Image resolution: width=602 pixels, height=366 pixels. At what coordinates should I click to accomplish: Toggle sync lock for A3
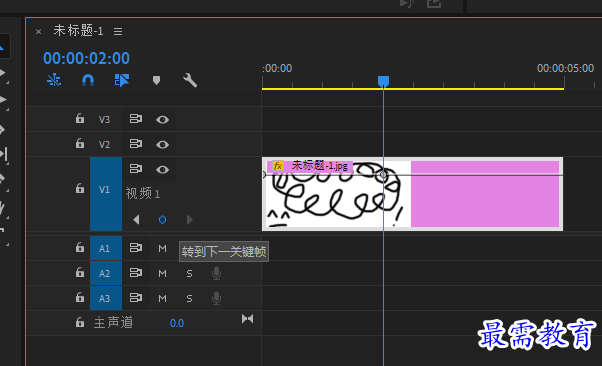coord(136,298)
